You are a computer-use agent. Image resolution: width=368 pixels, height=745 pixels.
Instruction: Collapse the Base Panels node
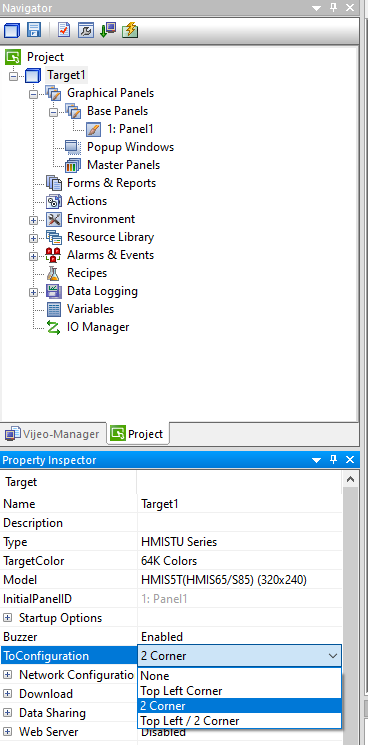click(x=53, y=112)
